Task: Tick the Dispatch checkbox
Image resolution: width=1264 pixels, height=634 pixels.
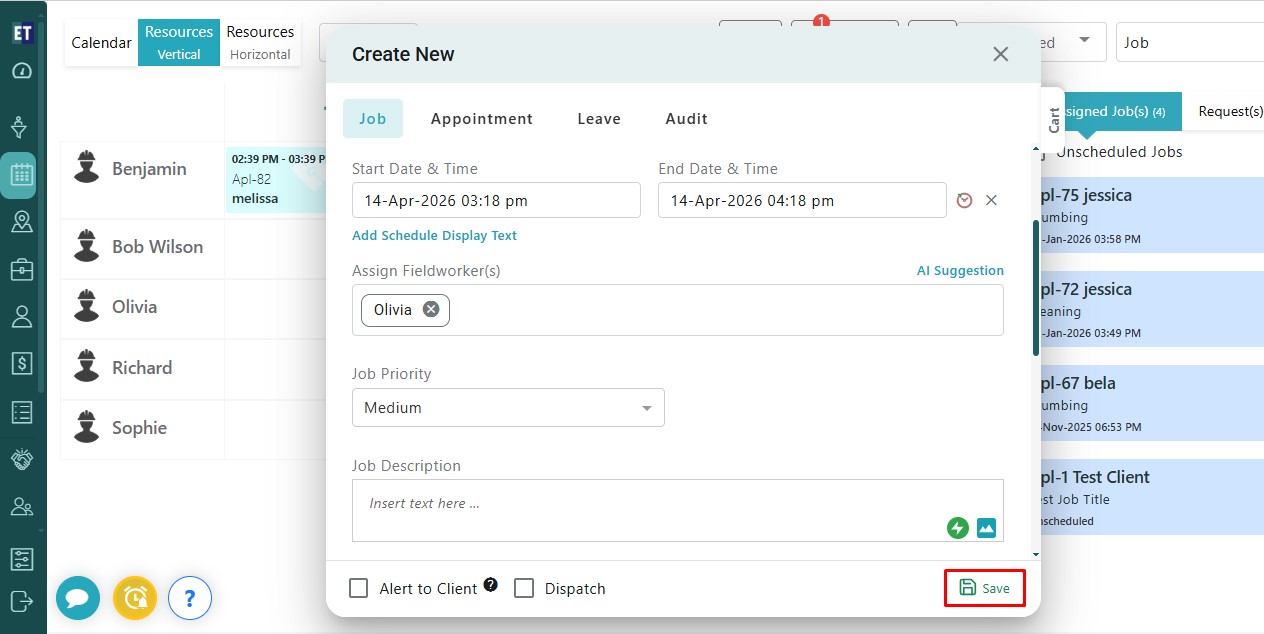Action: [524, 588]
